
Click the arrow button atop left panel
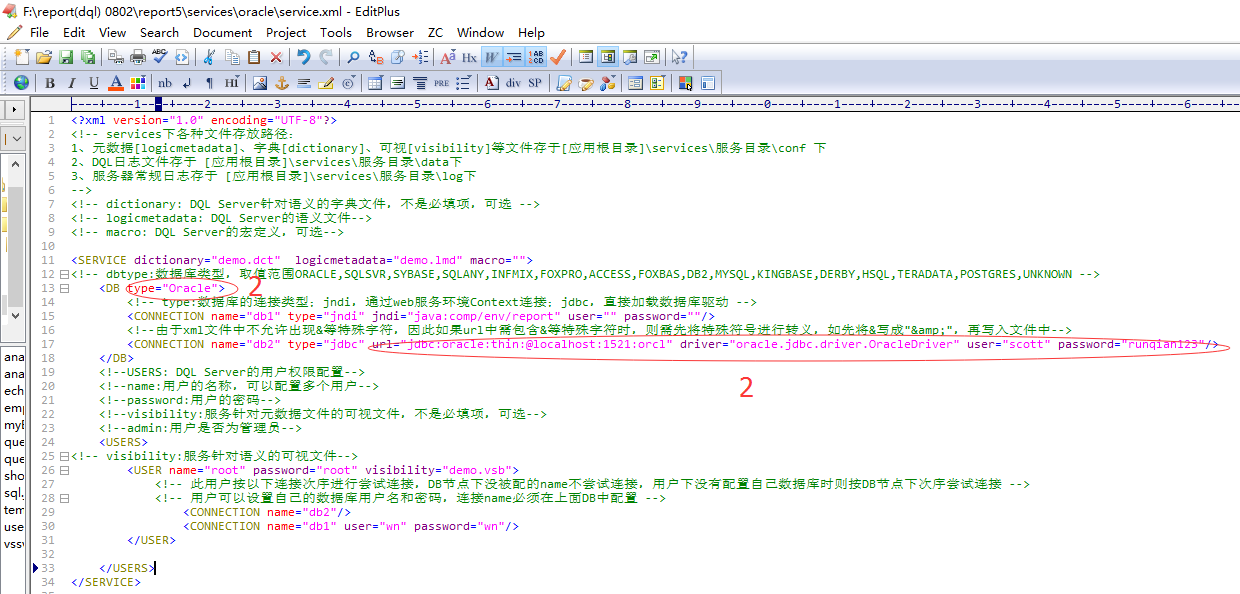(14, 108)
